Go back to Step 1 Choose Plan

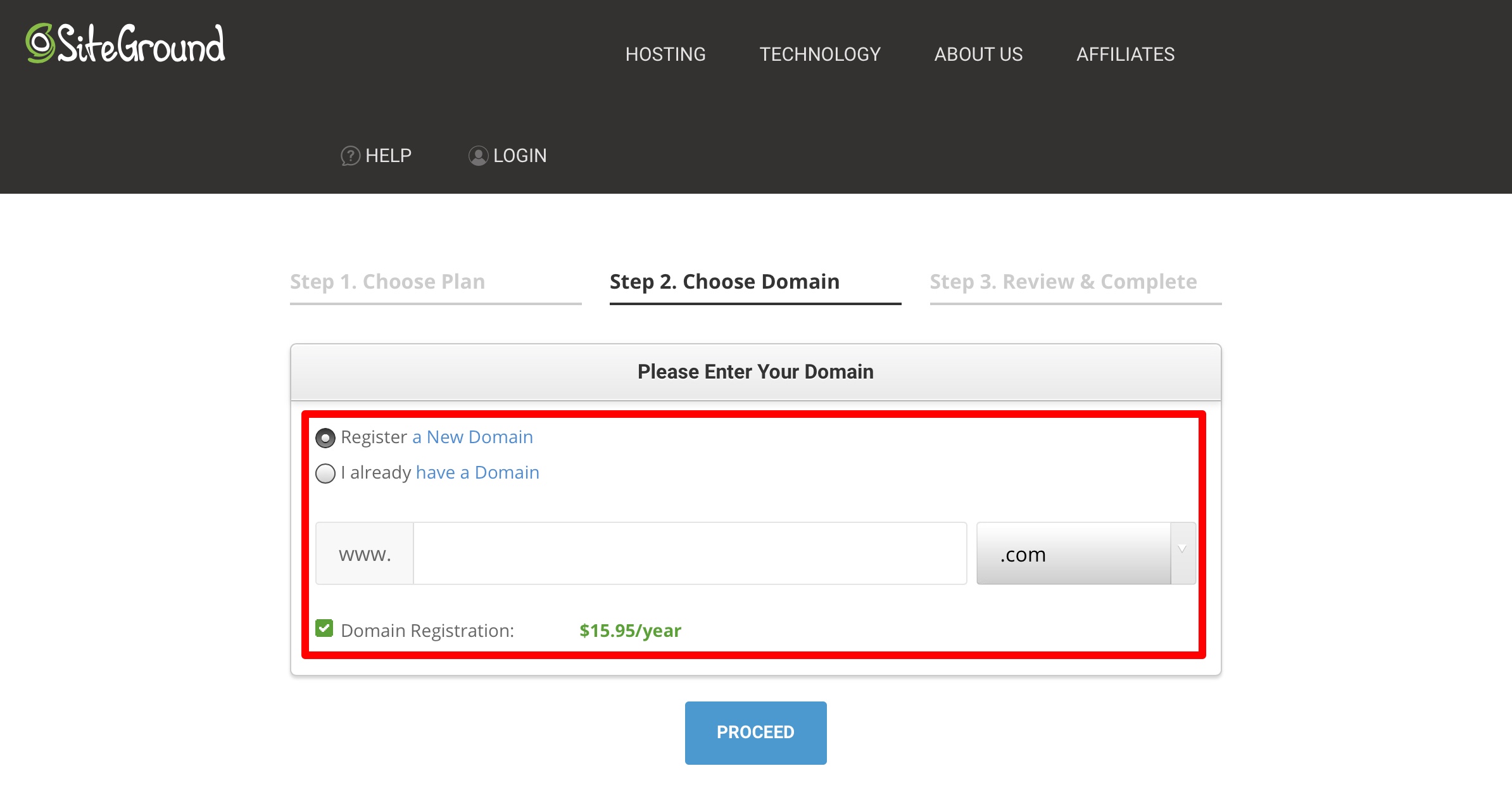pos(387,282)
